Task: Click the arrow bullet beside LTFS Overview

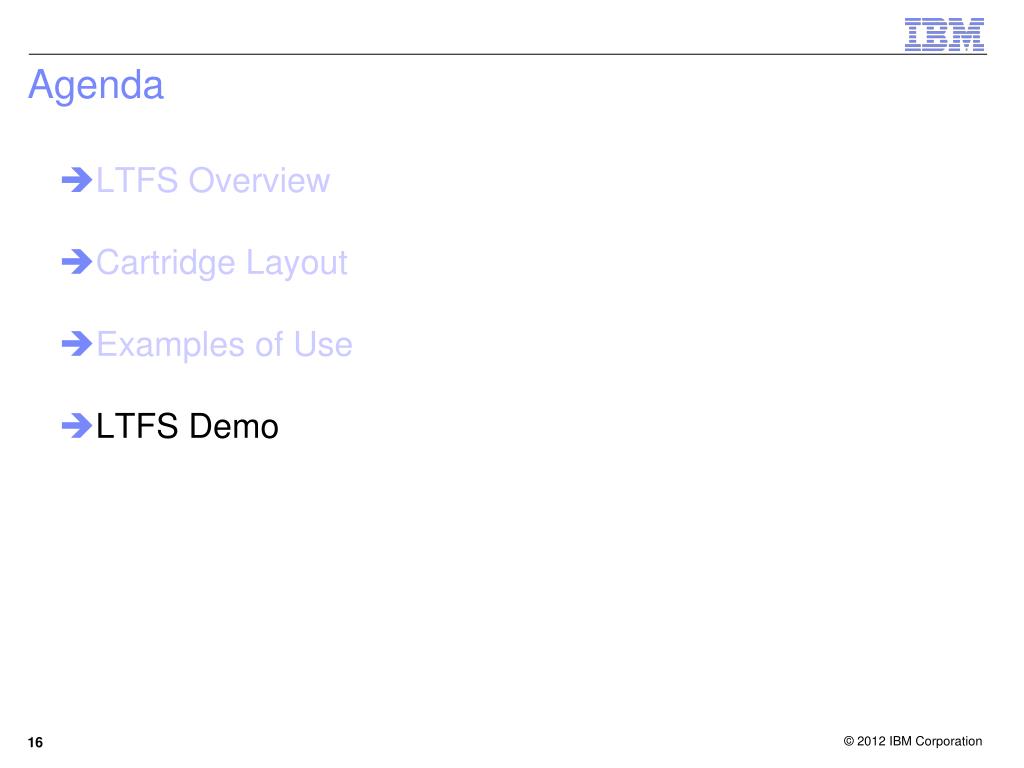Action: 77,180
